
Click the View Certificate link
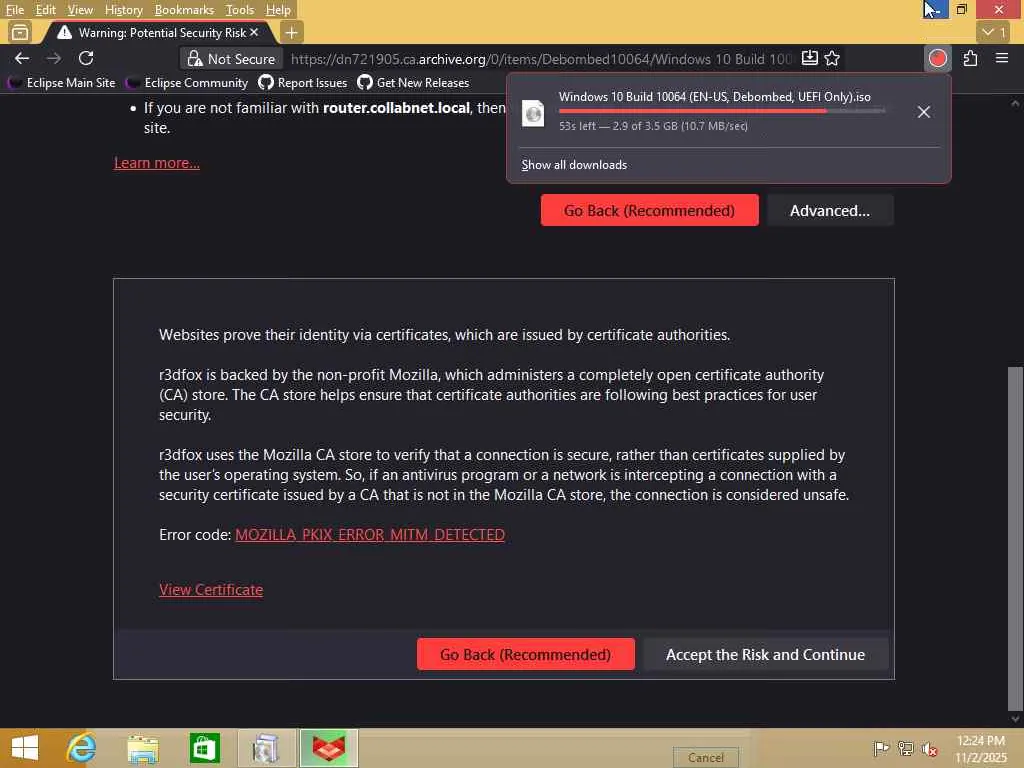coord(211,590)
